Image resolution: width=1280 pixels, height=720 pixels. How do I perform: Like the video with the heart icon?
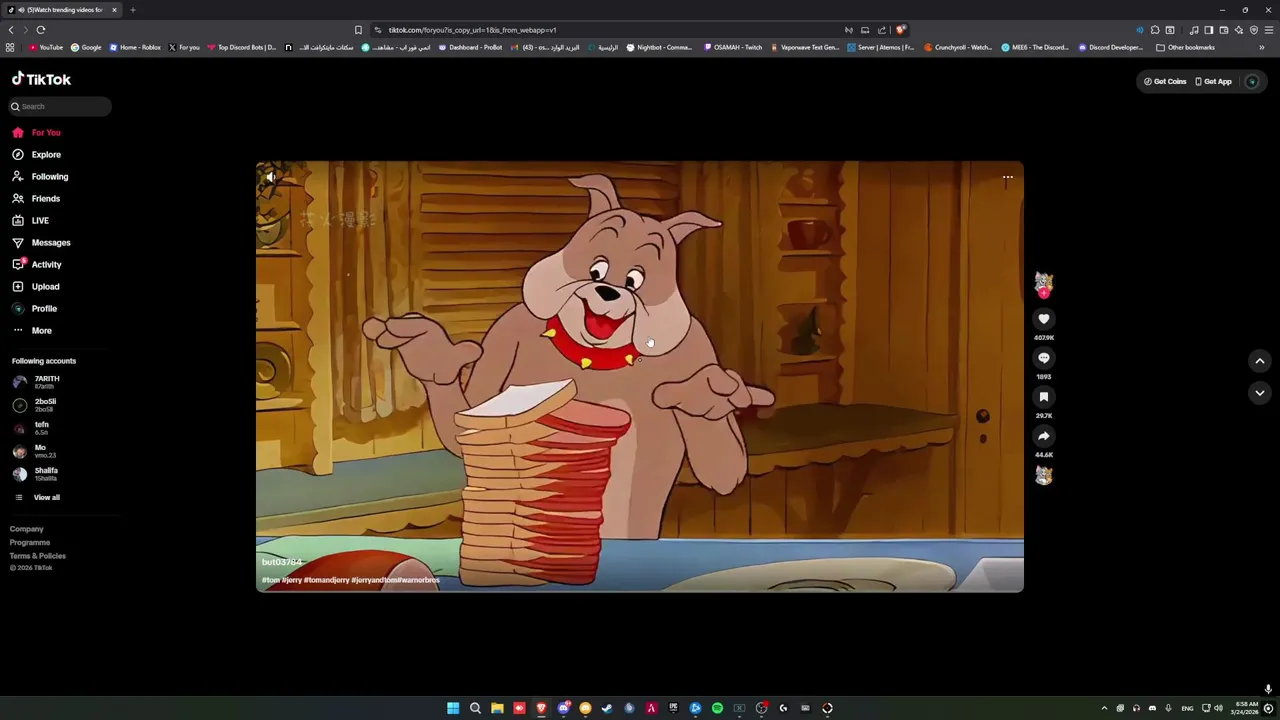coord(1043,319)
